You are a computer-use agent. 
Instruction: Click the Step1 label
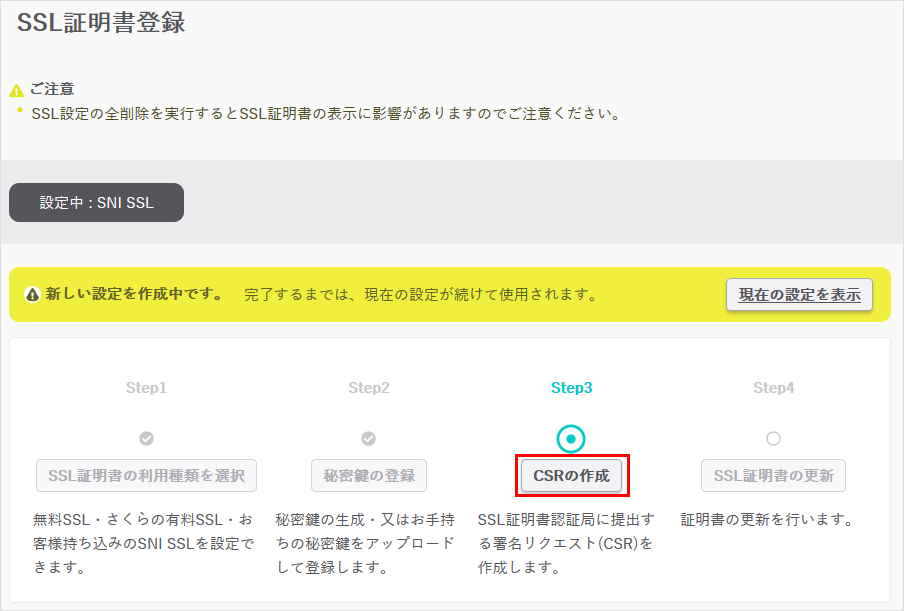pos(146,388)
